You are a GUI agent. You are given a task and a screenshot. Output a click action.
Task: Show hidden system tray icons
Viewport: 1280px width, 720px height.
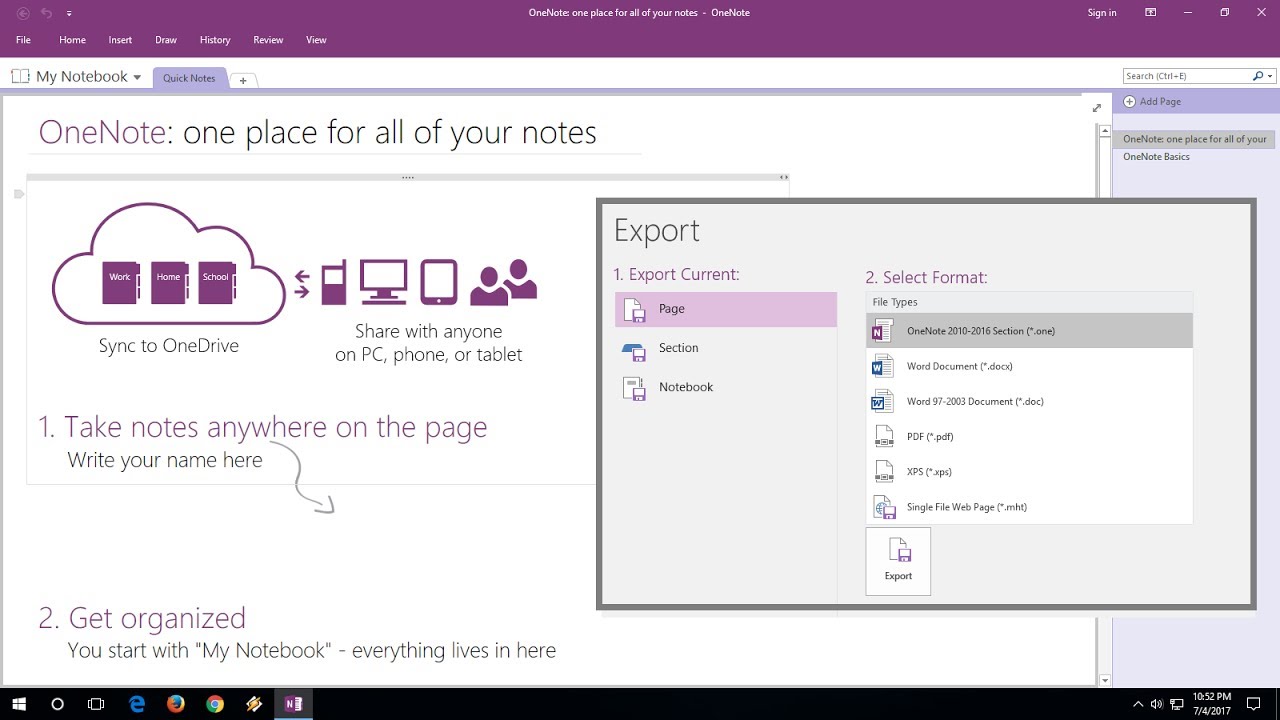pos(1138,704)
